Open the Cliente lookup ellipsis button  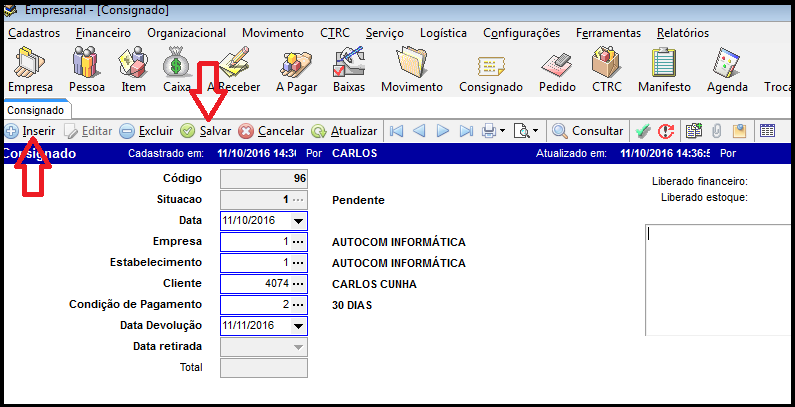[x=297, y=284]
